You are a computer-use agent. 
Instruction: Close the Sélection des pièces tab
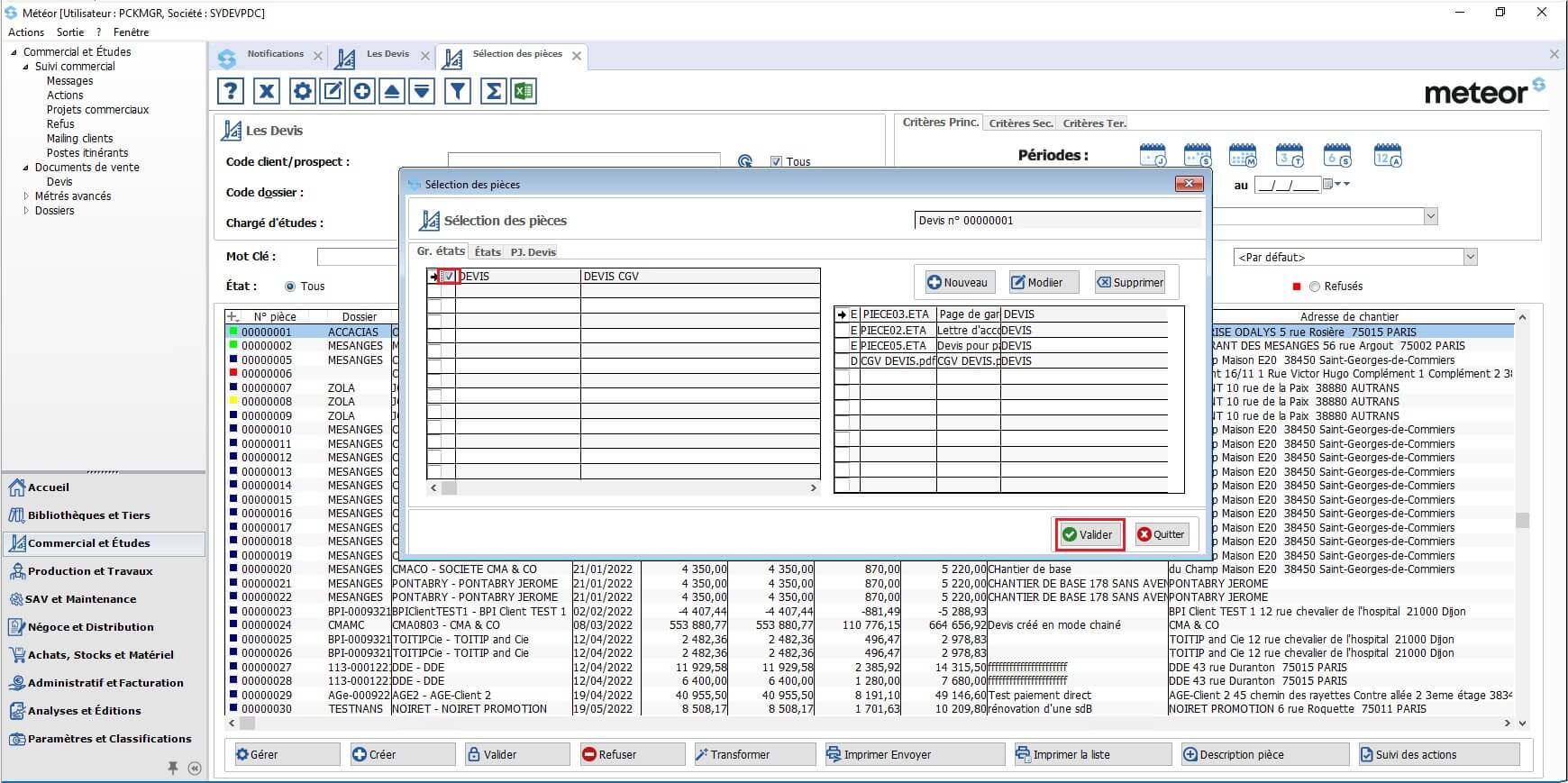click(577, 56)
